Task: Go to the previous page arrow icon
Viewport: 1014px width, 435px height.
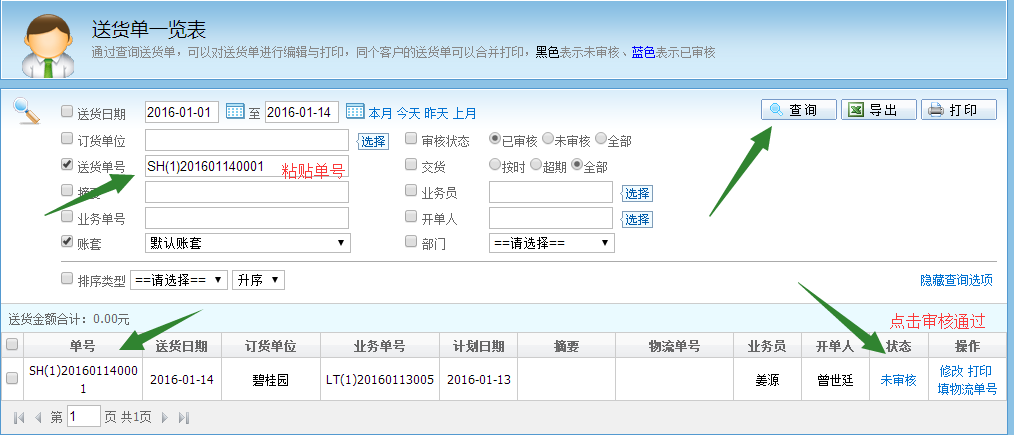Action: pos(38,416)
